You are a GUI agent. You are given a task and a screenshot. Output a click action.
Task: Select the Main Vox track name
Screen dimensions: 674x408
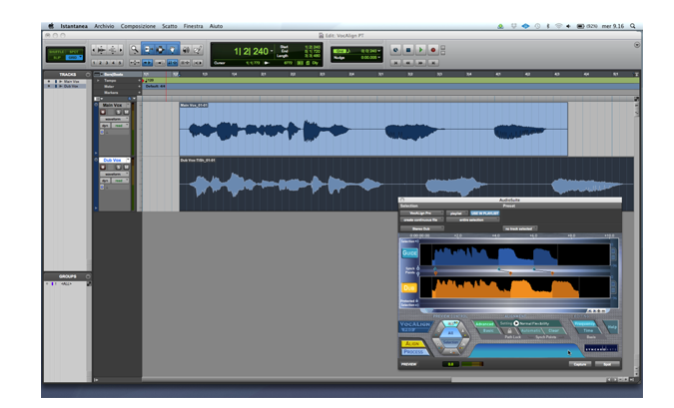tap(114, 105)
